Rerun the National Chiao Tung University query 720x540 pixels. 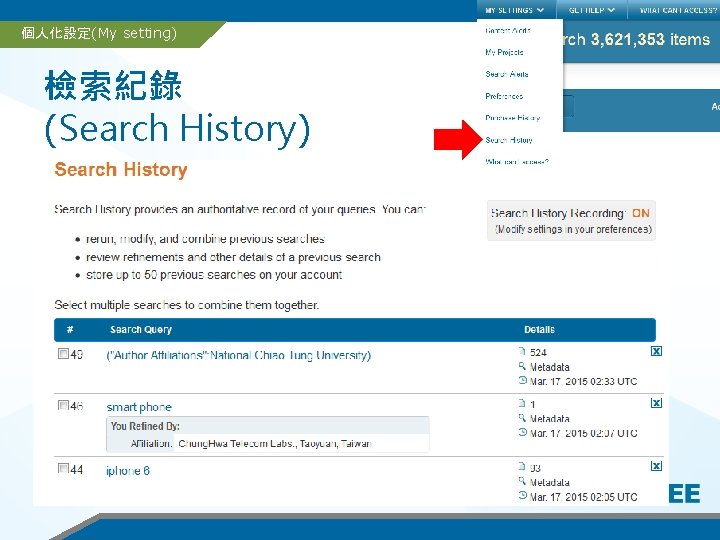tap(238, 355)
